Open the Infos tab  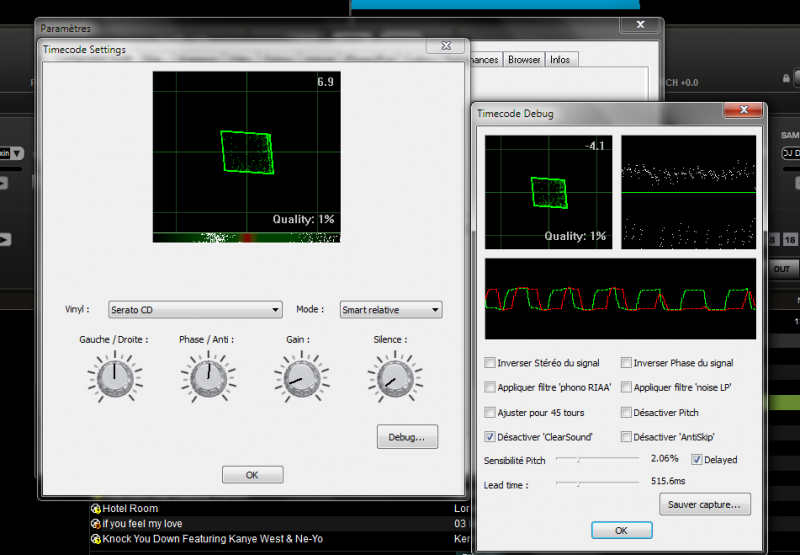point(560,60)
